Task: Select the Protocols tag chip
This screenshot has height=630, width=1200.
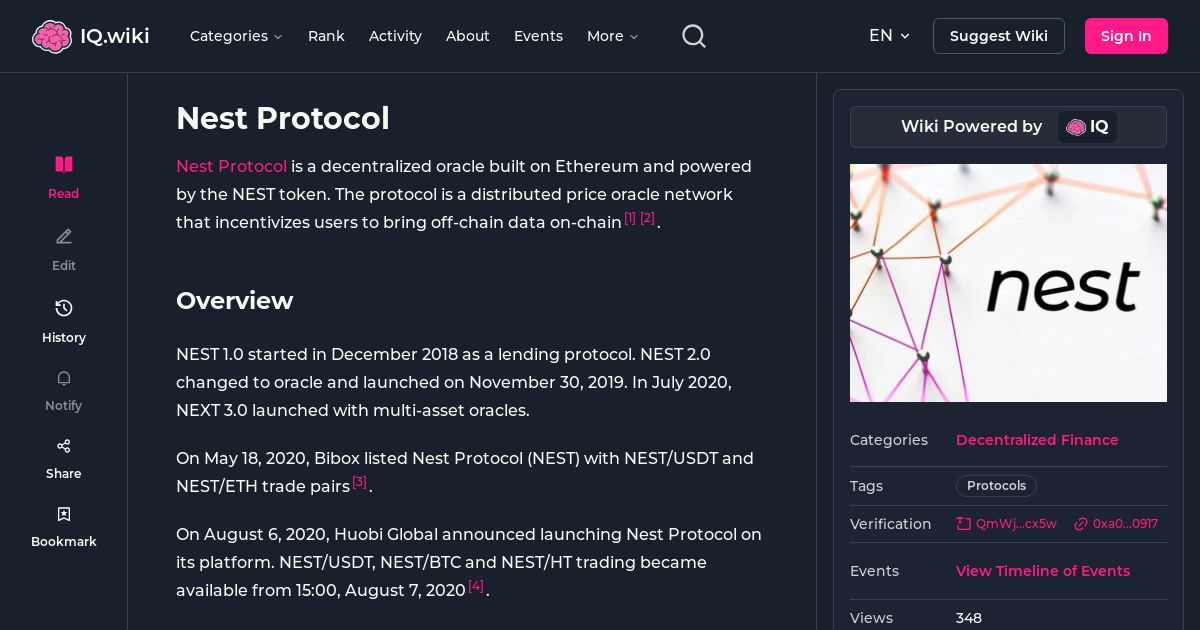Action: (996, 486)
